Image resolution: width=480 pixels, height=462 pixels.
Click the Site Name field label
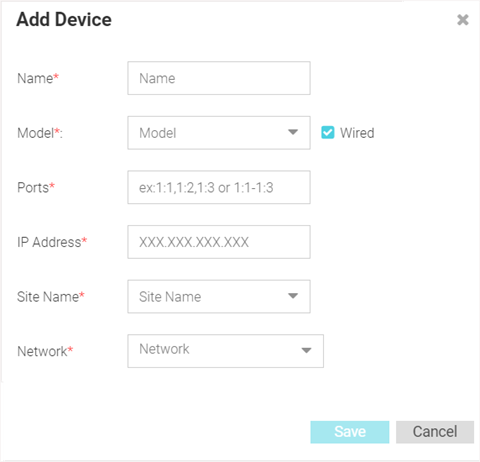[x=51, y=297]
